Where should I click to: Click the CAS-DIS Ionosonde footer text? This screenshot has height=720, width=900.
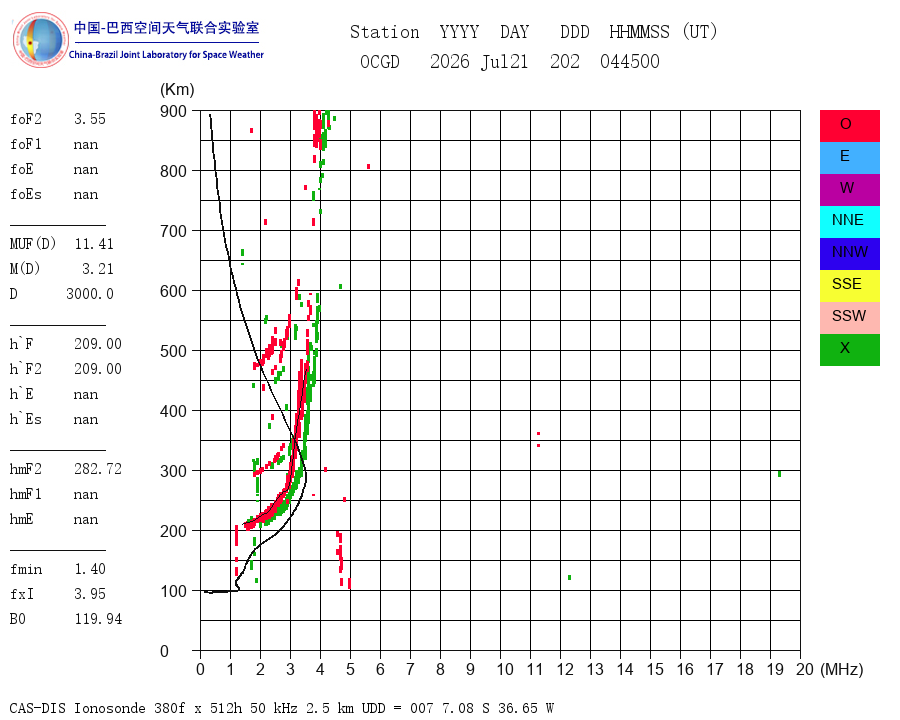click(x=282, y=708)
